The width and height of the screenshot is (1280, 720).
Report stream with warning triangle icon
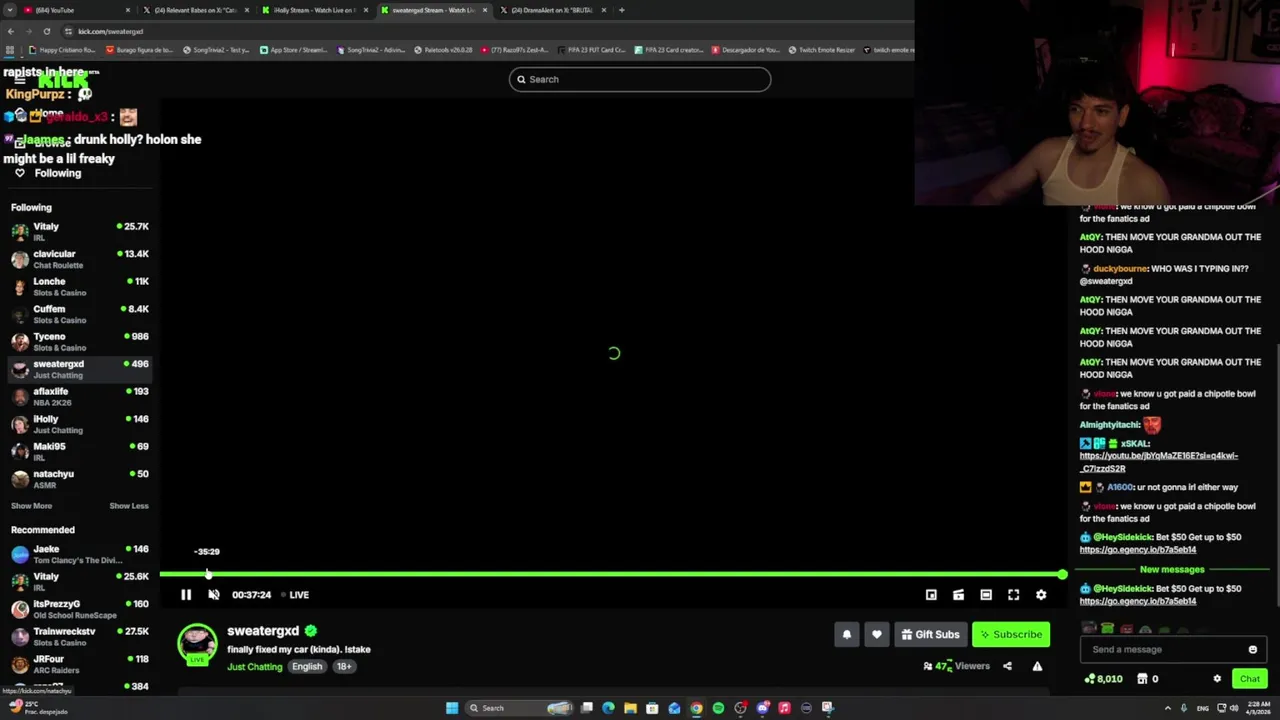point(1037,666)
